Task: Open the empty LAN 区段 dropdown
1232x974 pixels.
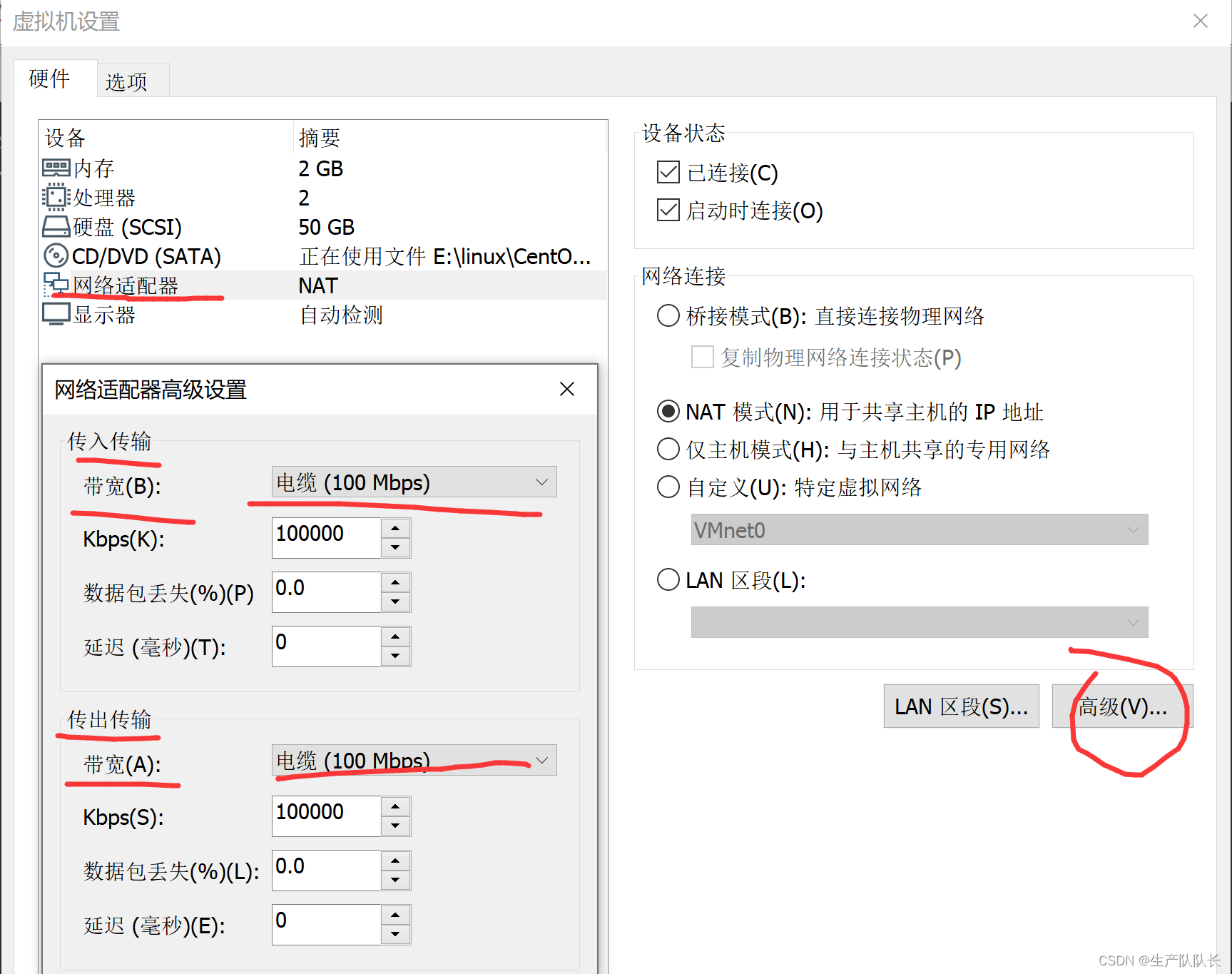Action: tap(919, 622)
